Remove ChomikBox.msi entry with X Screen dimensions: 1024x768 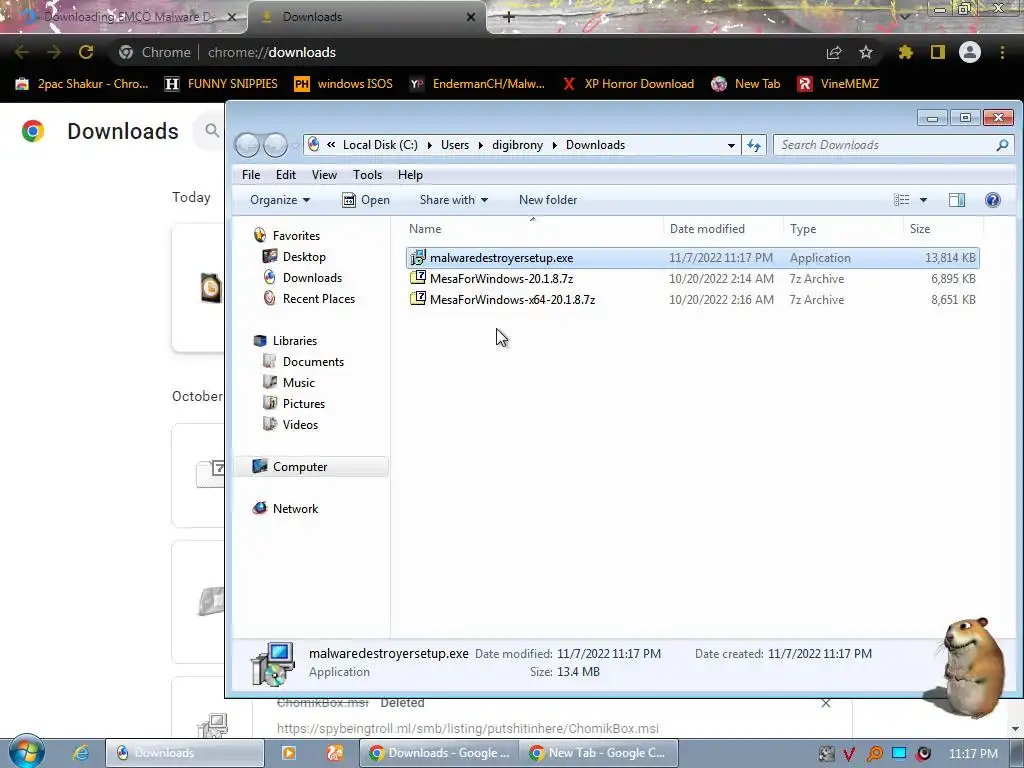tap(825, 703)
